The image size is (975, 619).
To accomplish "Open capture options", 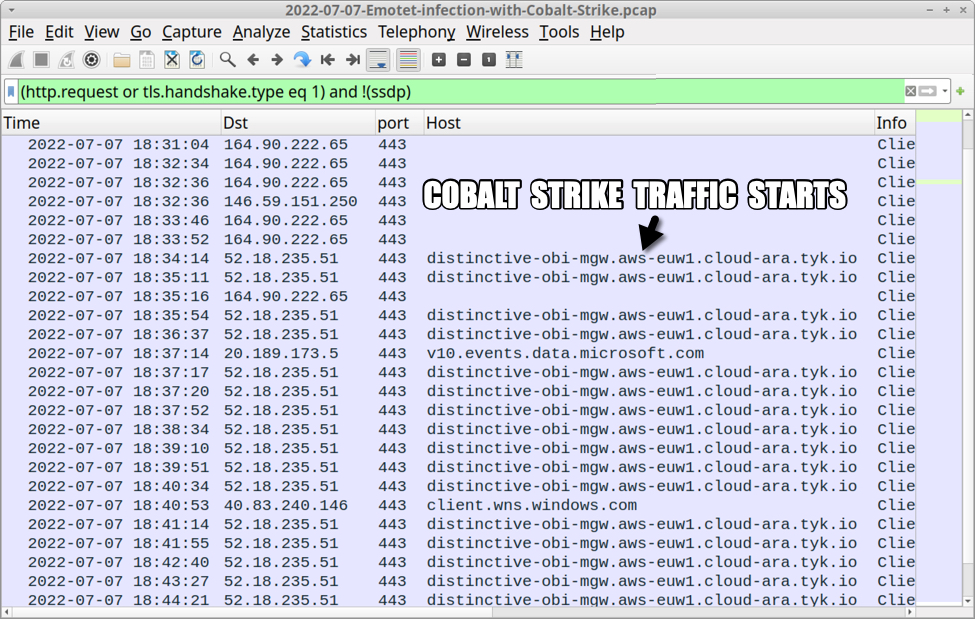I will click(x=91, y=60).
